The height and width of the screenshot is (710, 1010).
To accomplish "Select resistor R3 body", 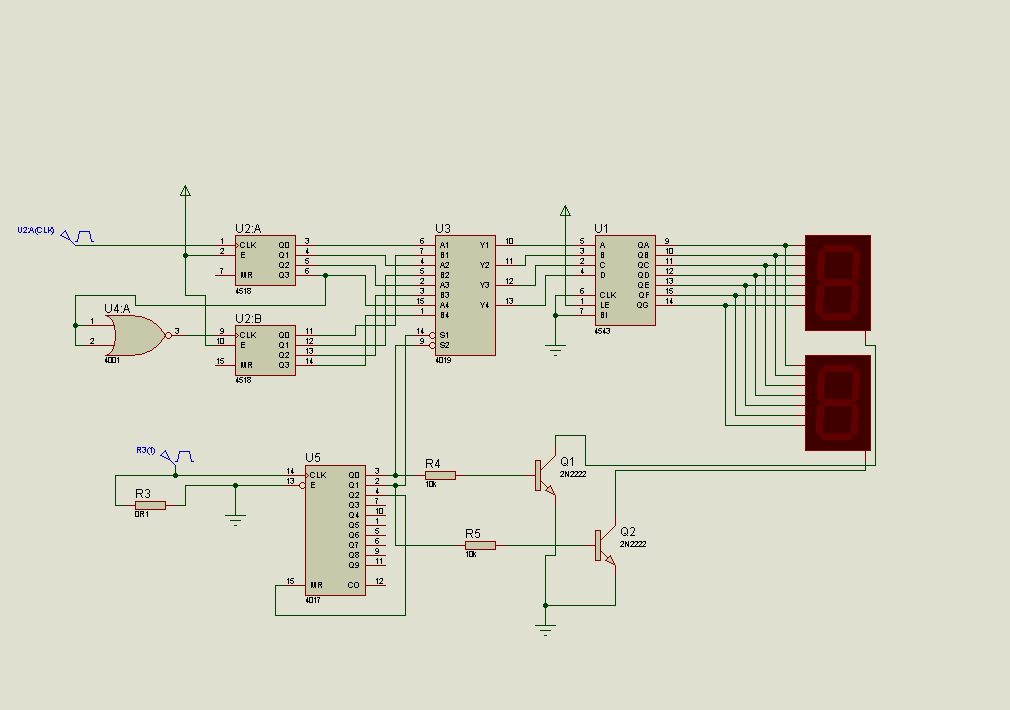I will 150,506.
